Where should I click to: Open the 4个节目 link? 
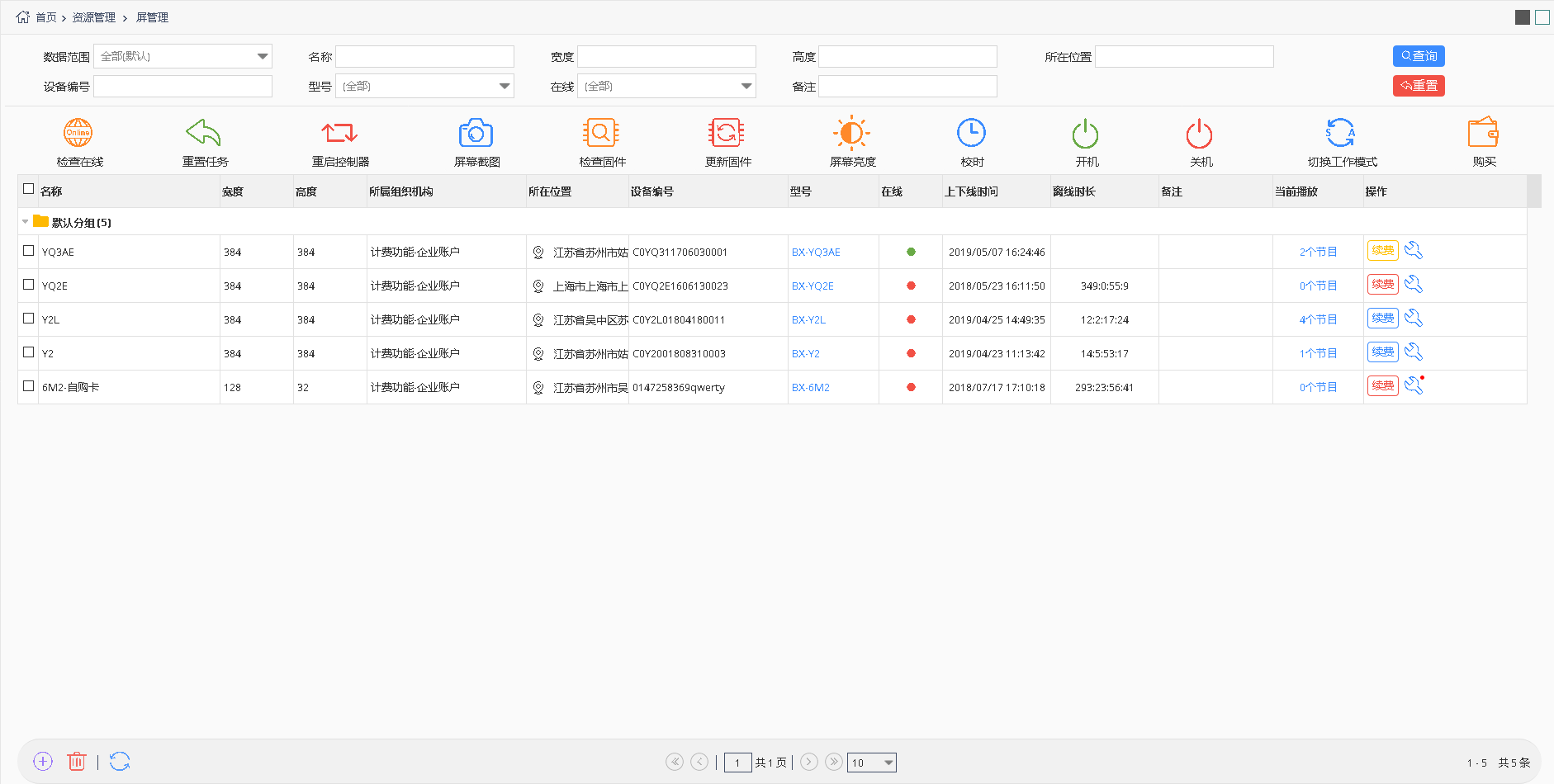(x=1318, y=320)
